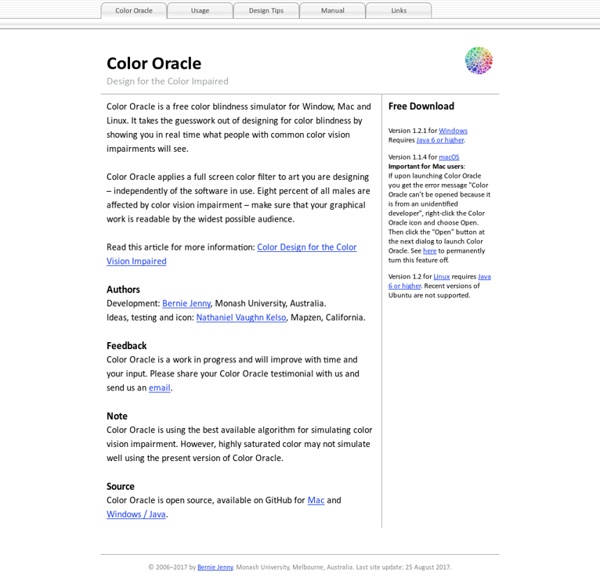Select the Free Download heading
The image size is (600, 587).
[x=421, y=106]
